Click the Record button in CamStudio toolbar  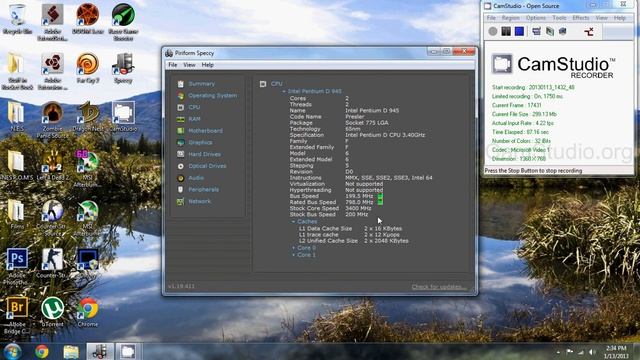point(493,31)
